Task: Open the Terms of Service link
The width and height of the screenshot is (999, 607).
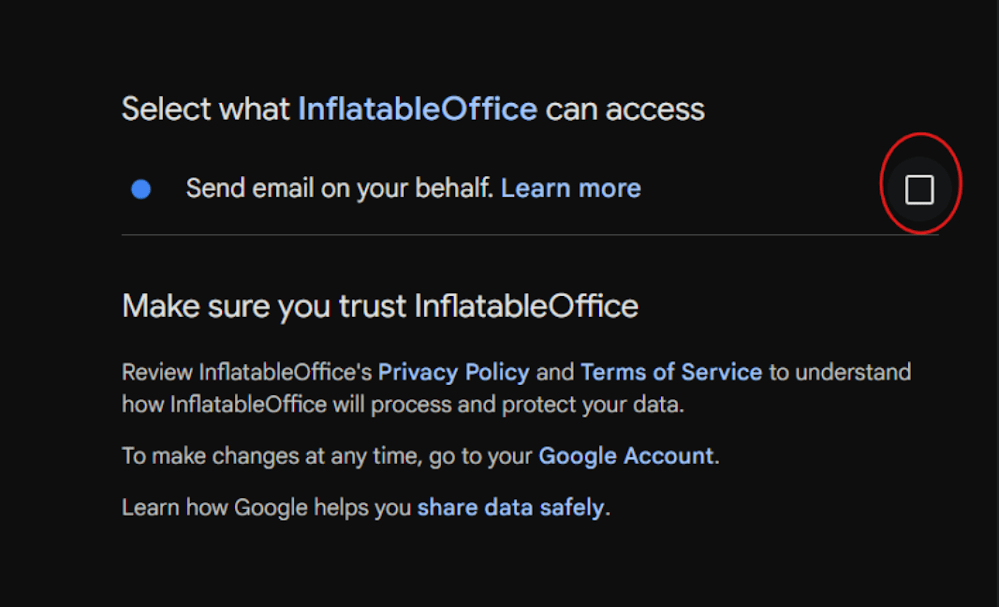Action: (671, 372)
